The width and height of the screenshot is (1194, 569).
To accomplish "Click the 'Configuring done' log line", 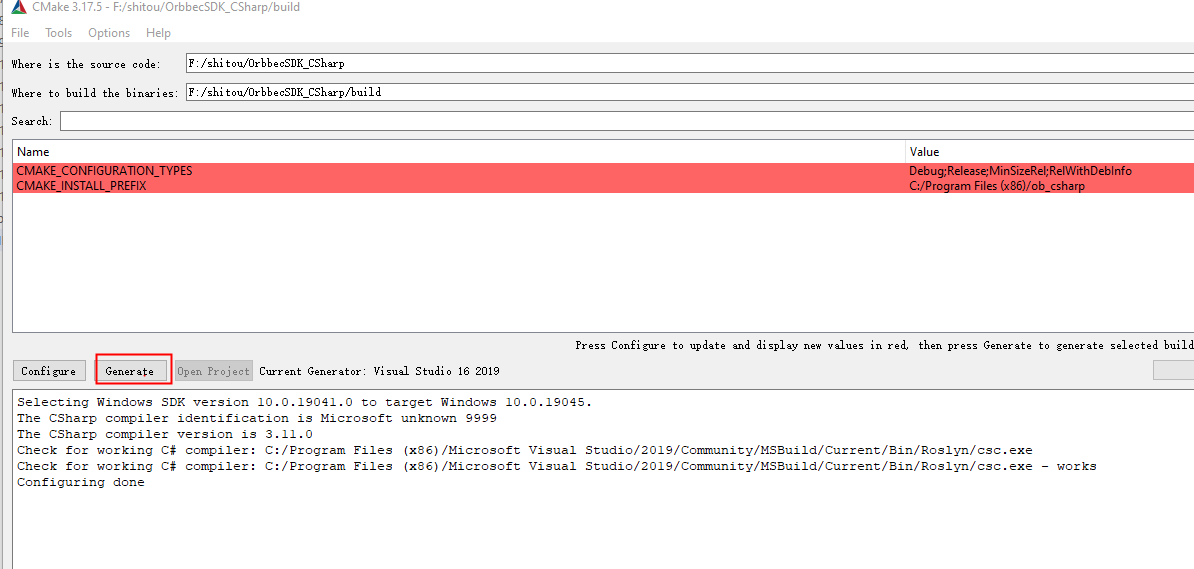I will (81, 482).
